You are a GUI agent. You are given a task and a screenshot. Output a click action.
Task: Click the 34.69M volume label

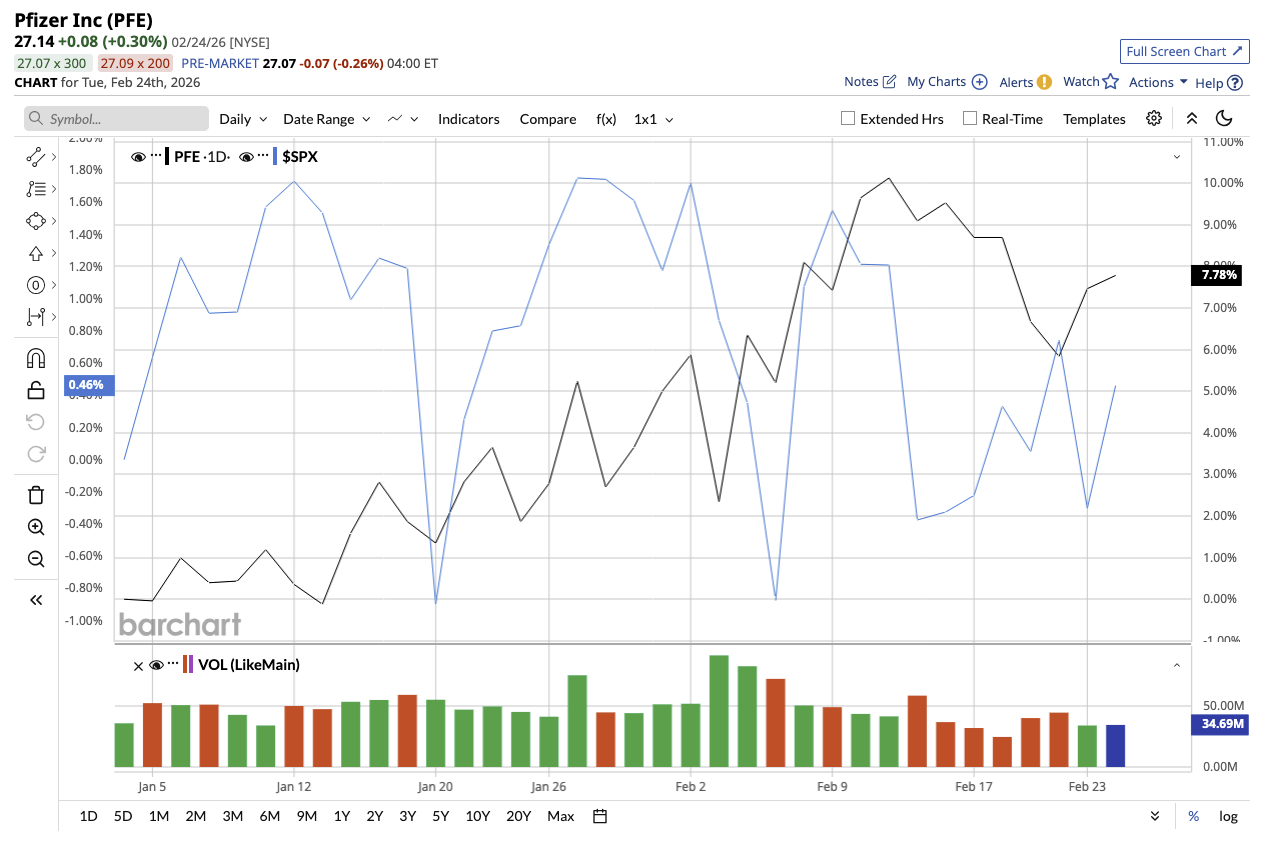(1218, 724)
